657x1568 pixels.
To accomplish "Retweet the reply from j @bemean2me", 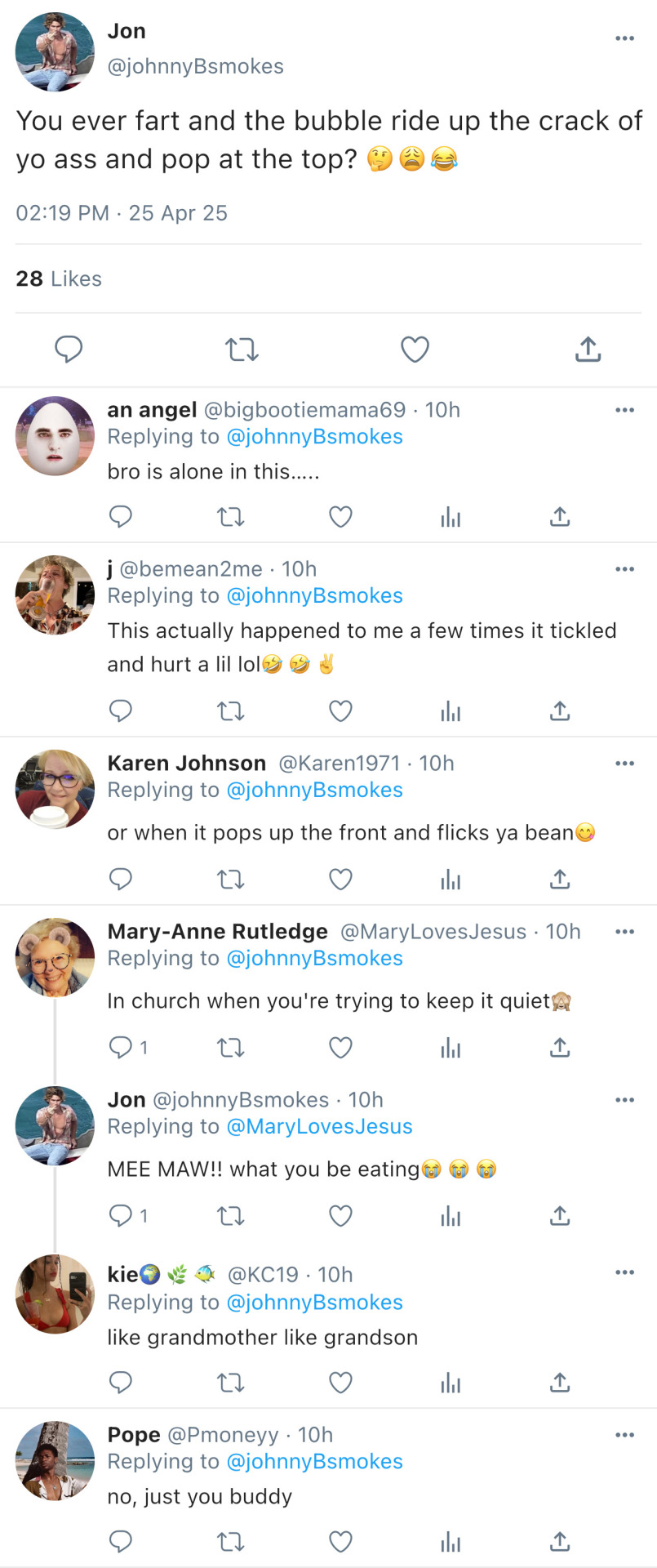I will 231,711.
